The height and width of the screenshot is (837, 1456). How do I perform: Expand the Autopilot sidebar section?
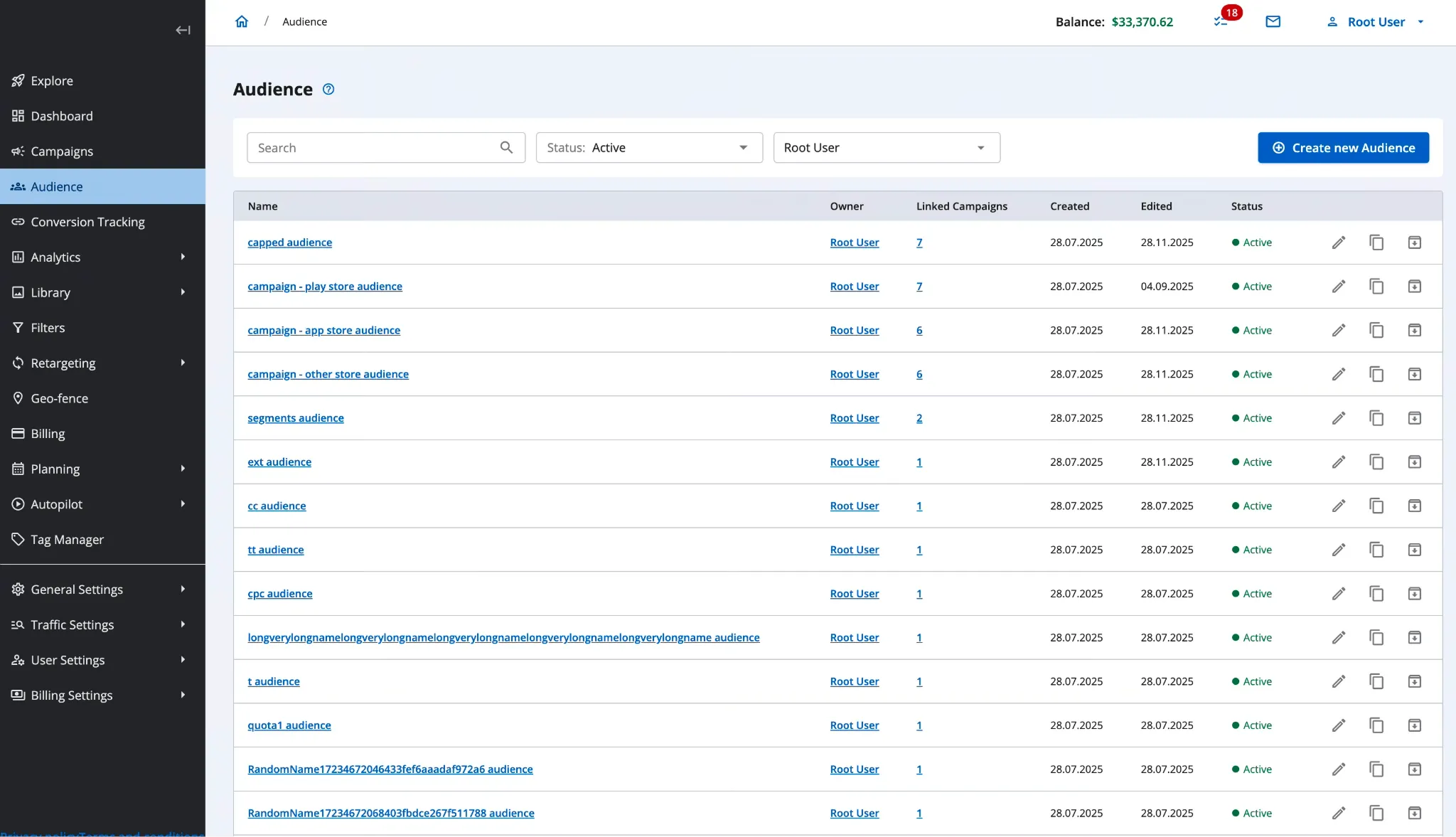(102, 504)
